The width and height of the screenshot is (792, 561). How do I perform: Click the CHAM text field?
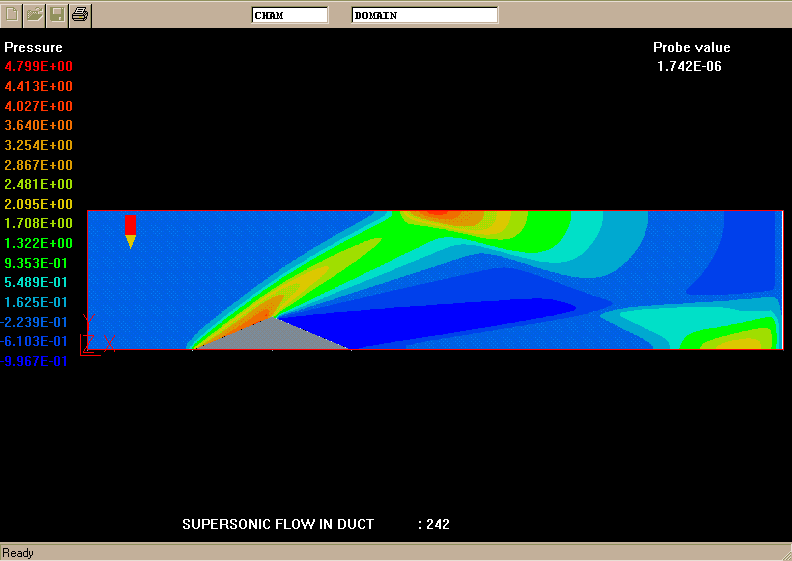click(x=289, y=15)
